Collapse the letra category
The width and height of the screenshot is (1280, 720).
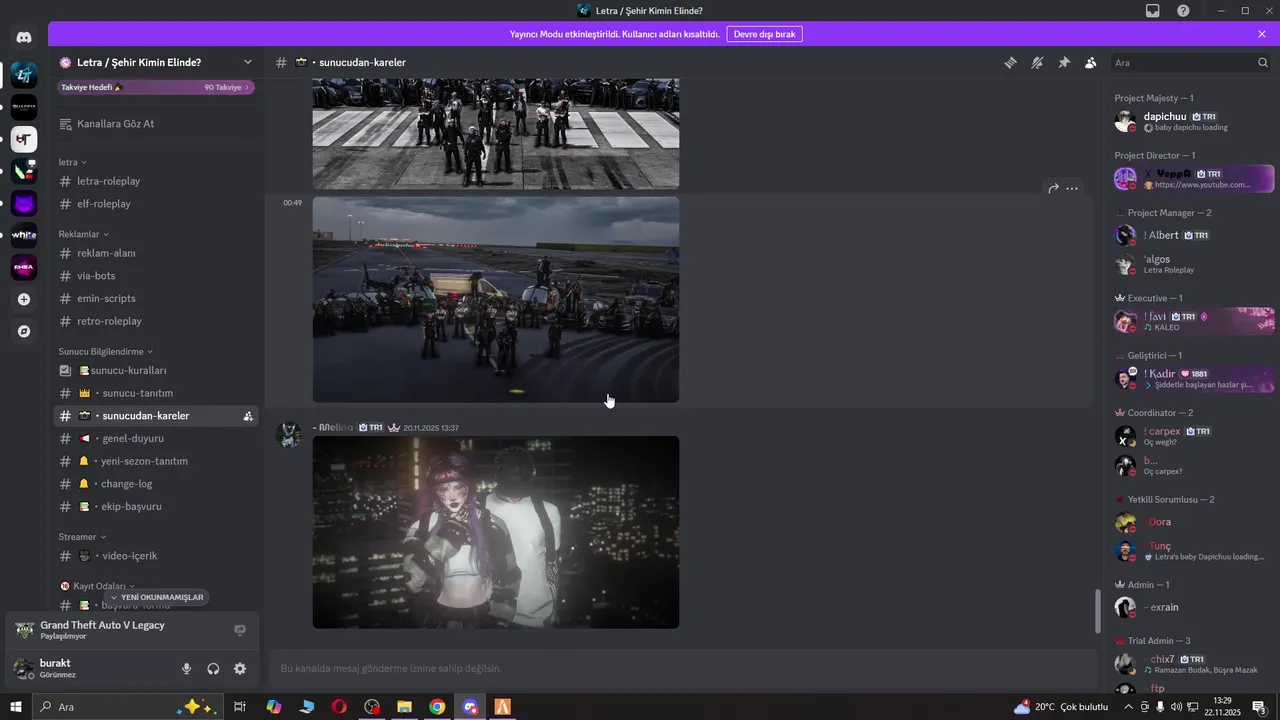[x=73, y=162]
